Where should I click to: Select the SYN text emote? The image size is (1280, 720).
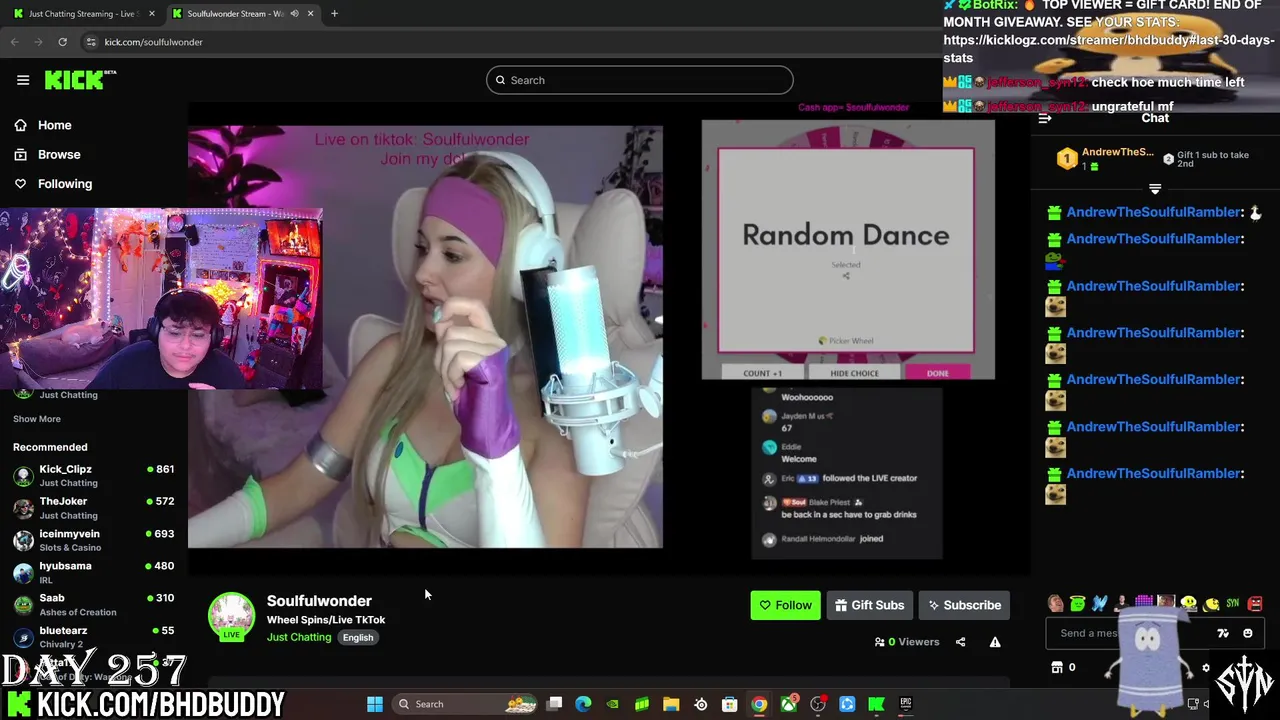[1233, 603]
